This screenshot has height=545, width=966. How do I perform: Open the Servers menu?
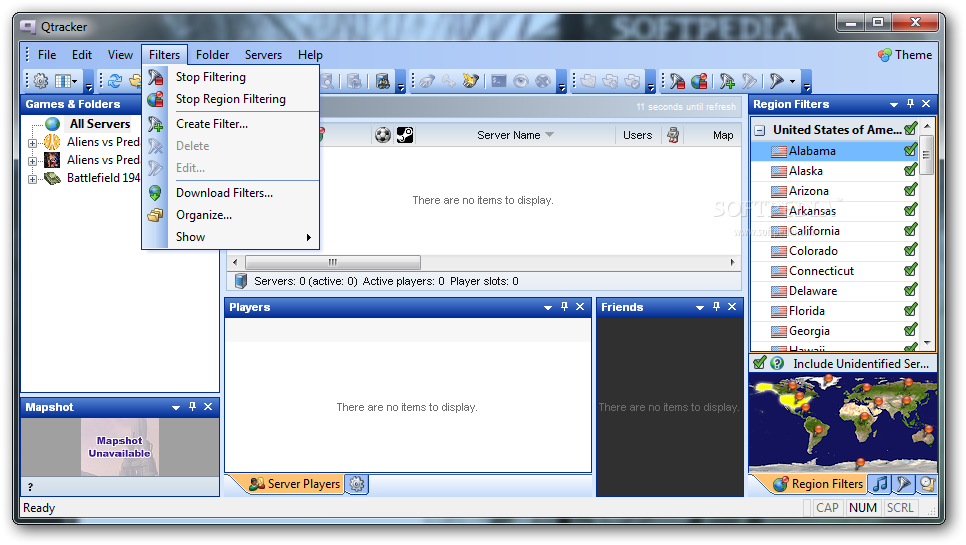click(x=263, y=55)
